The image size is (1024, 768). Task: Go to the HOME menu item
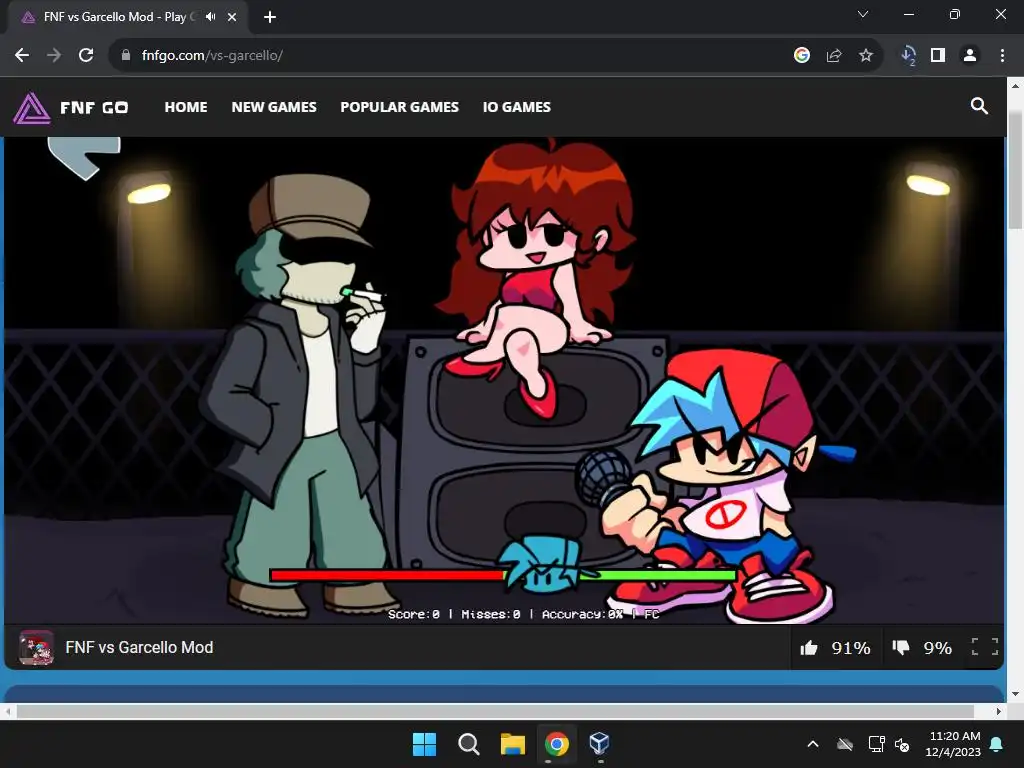pos(185,107)
